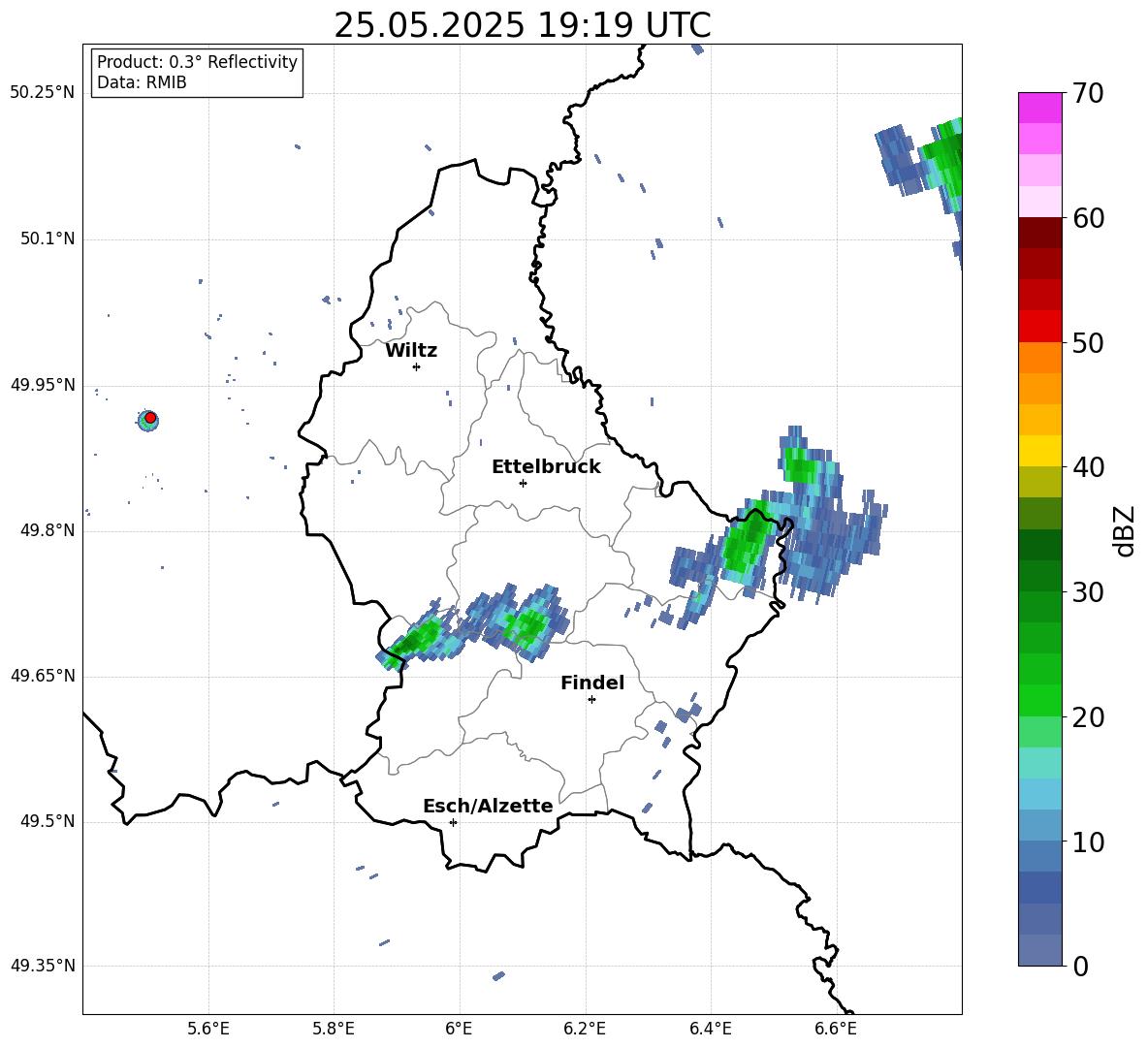Click latitude label 49.35°N
The image size is (1148, 1048).
pos(43,966)
